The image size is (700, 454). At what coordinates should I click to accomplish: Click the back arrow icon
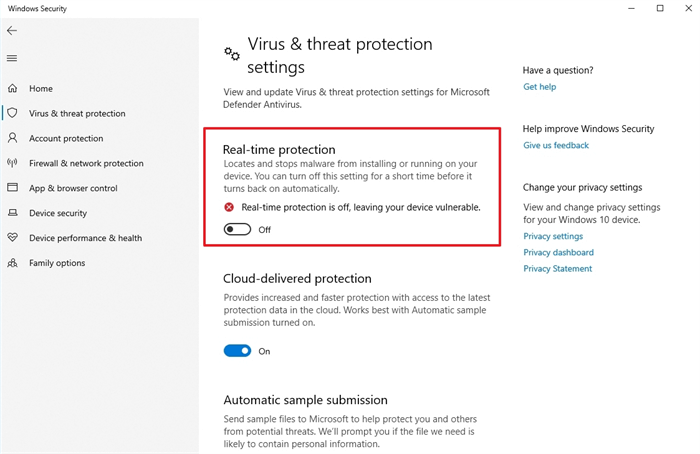pyautogui.click(x=12, y=31)
